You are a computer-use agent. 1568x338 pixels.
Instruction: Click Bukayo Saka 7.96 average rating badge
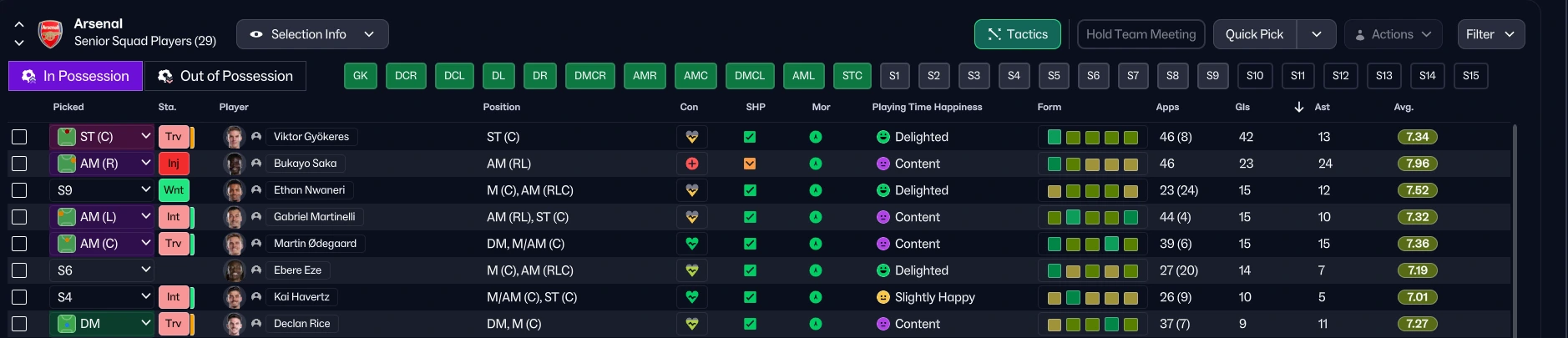coord(1417,164)
